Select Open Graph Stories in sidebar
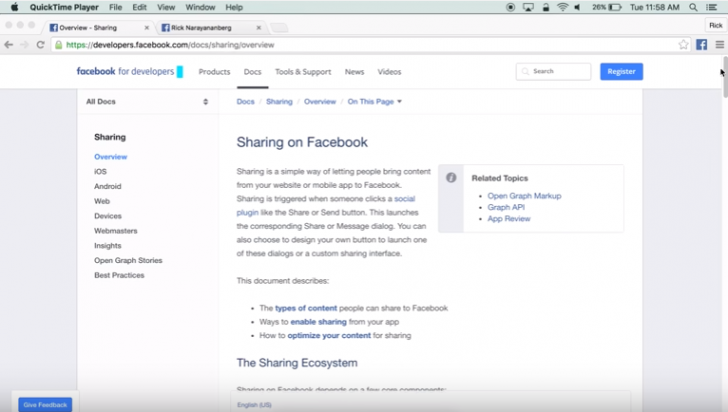The height and width of the screenshot is (412, 728). pos(128,261)
